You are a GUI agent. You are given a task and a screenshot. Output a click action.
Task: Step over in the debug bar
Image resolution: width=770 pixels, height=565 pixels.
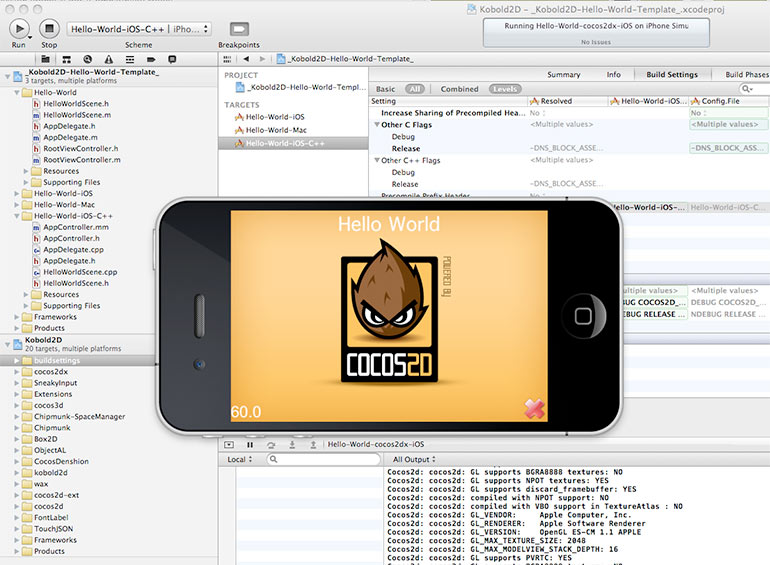[x=271, y=445]
